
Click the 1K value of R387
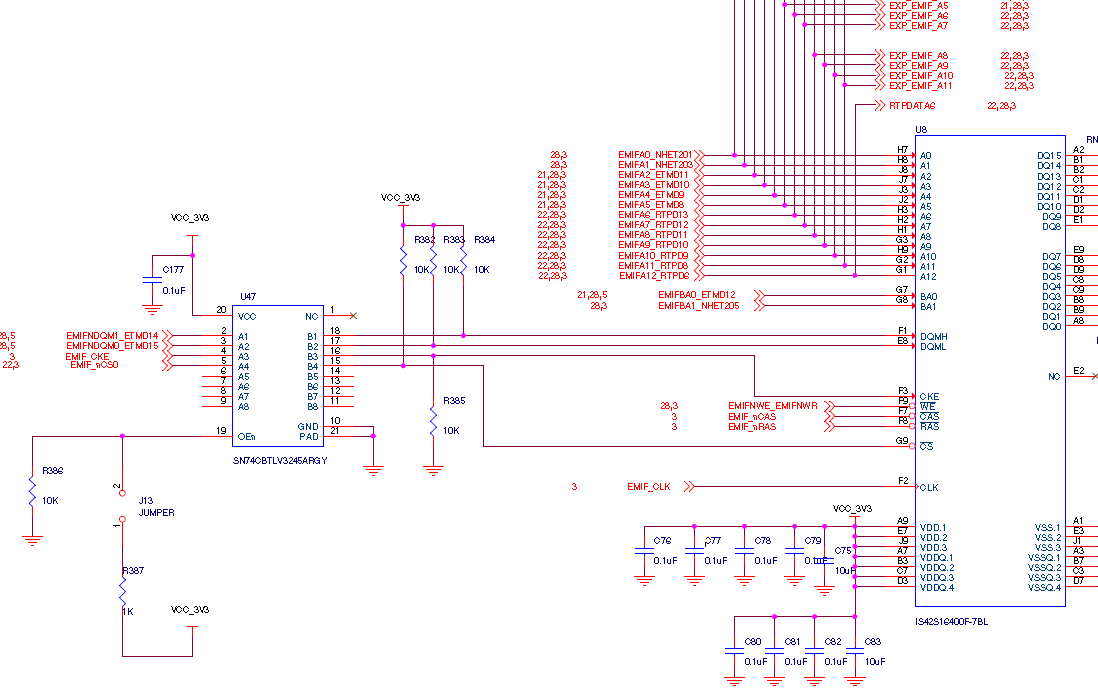click(x=127, y=612)
